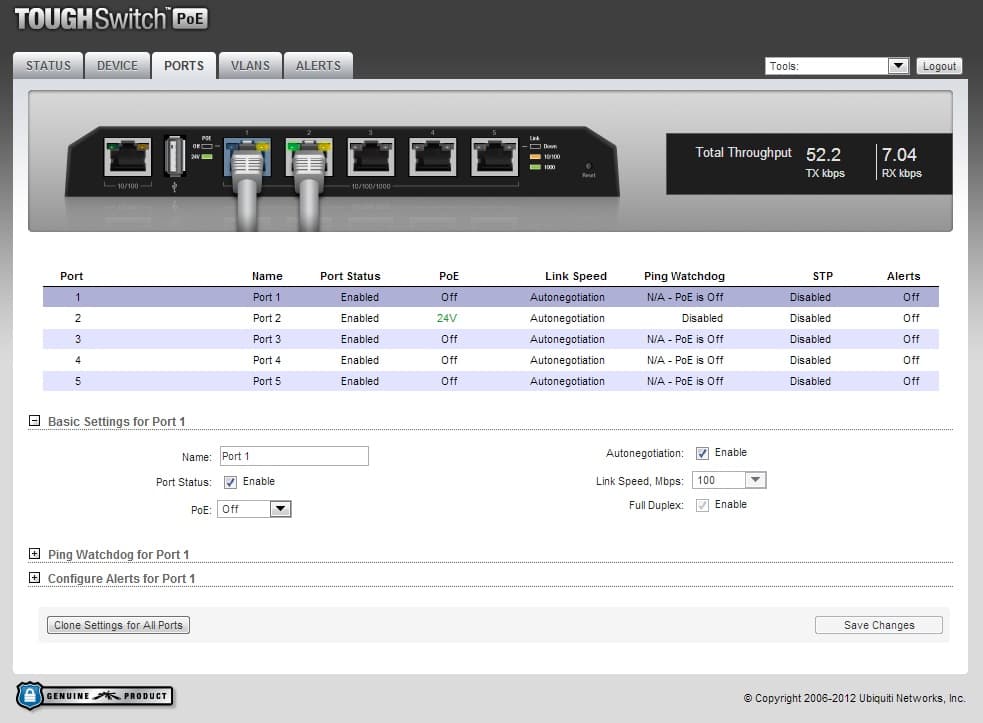Click Port 3's 'N/A - PoE is Off' cell
This screenshot has width=983, height=723.
pyautogui.click(x=685, y=339)
